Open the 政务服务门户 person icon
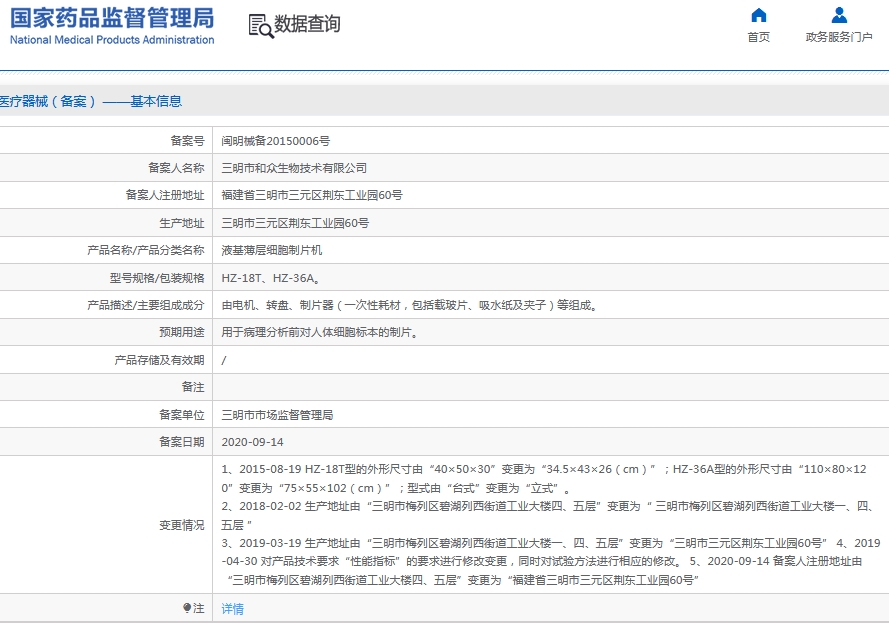Screen dimensions: 889x623 839,15
